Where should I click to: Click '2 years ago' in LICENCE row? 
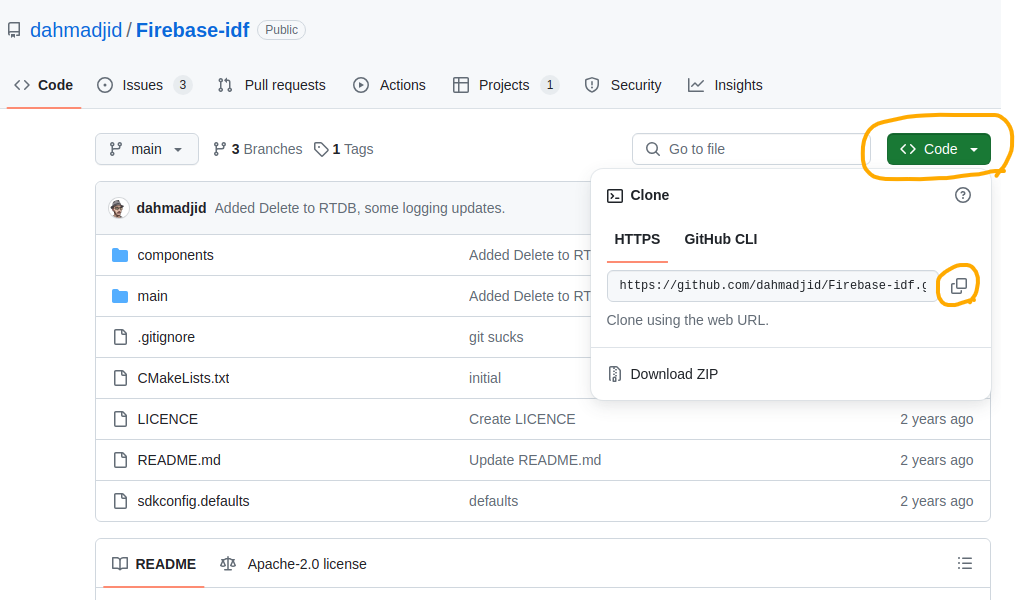[936, 419]
